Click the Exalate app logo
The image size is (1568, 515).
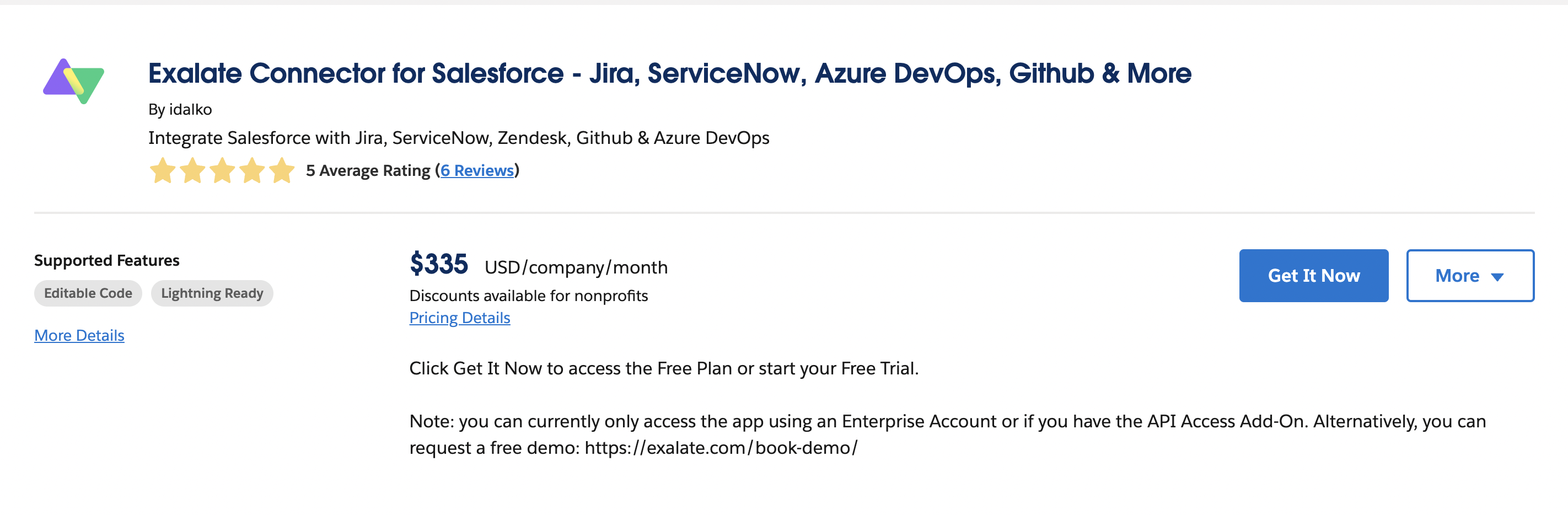tap(74, 81)
